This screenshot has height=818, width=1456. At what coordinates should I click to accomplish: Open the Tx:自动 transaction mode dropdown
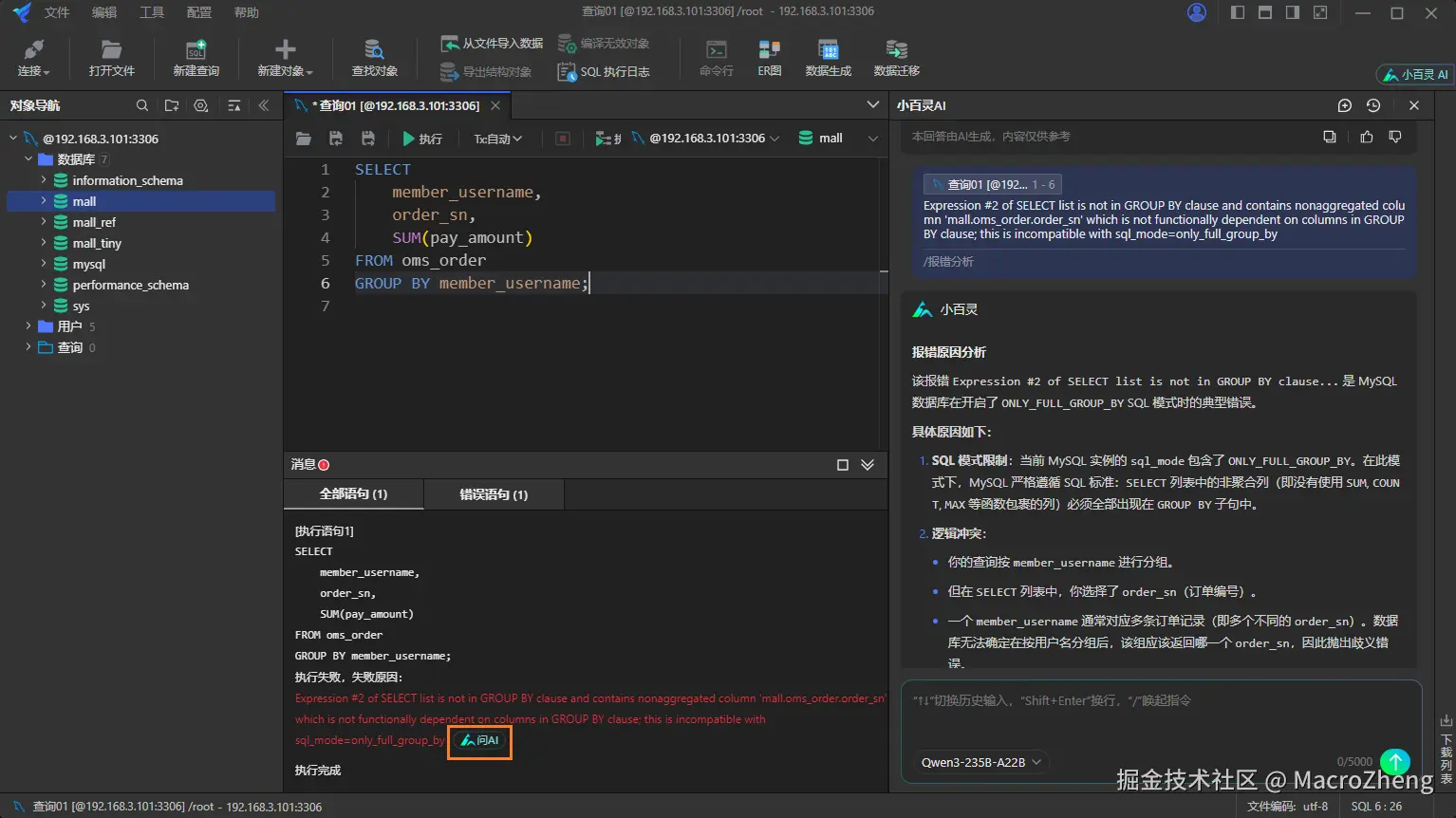tap(498, 139)
